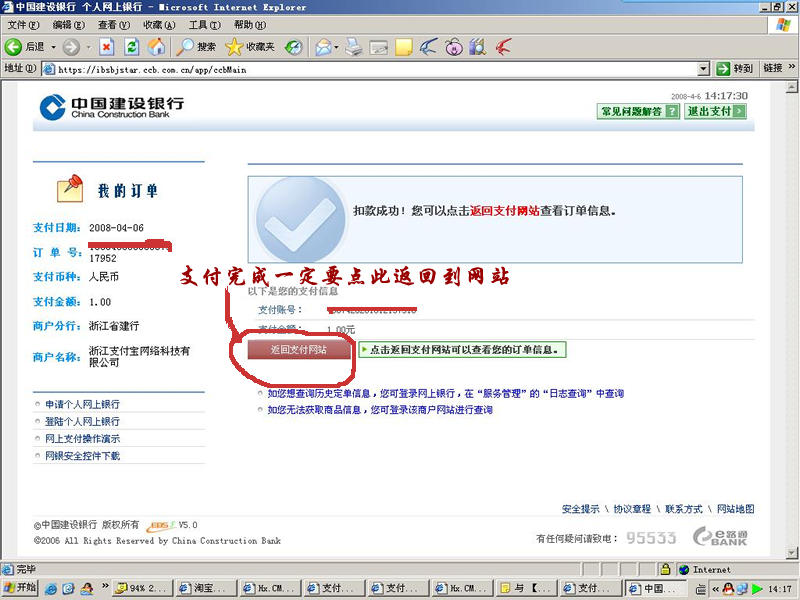Open the History toolbar icon
This screenshot has width=800, height=600.
tap(293, 47)
